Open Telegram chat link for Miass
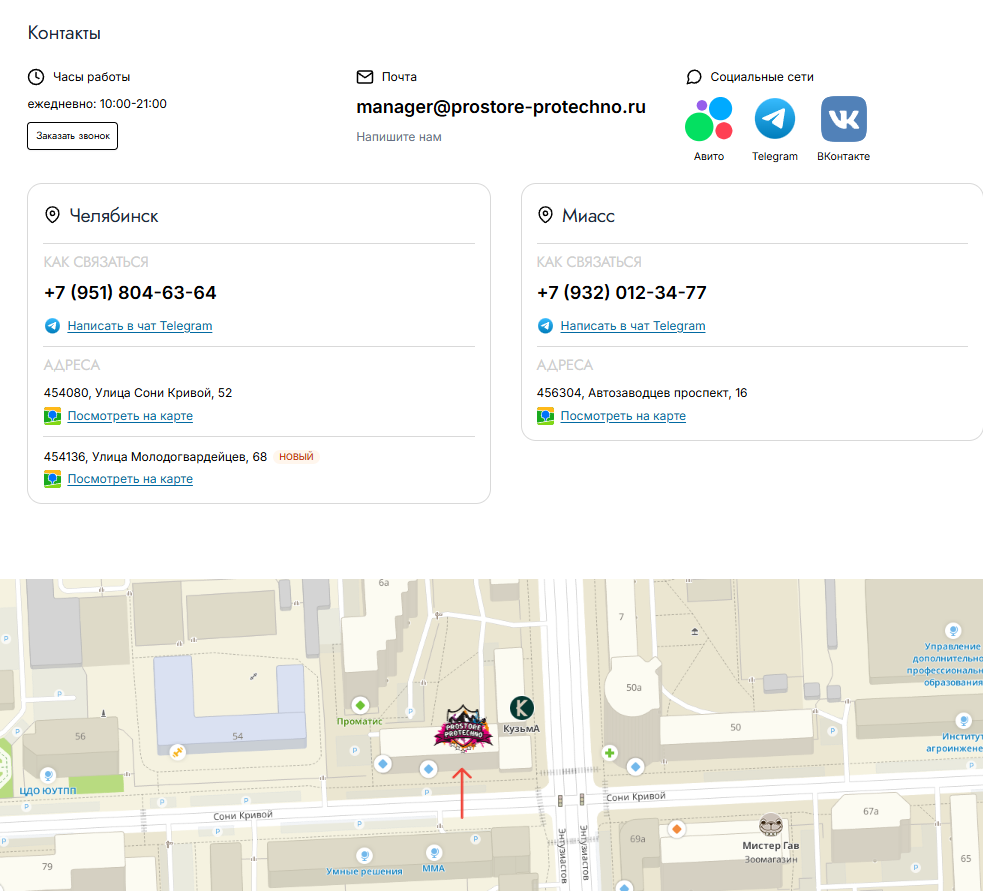The width and height of the screenshot is (983, 891). point(633,326)
